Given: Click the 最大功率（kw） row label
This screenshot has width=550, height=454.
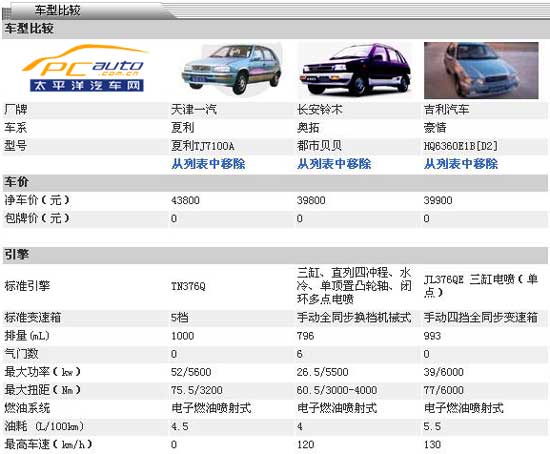Looking at the screenshot, I should tap(42, 372).
